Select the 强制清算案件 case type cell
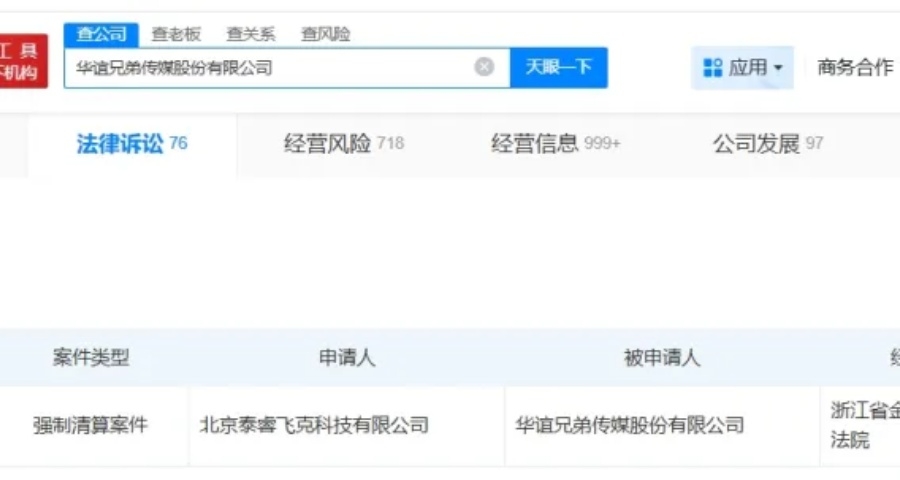This screenshot has height=480, width=900. tap(90, 425)
